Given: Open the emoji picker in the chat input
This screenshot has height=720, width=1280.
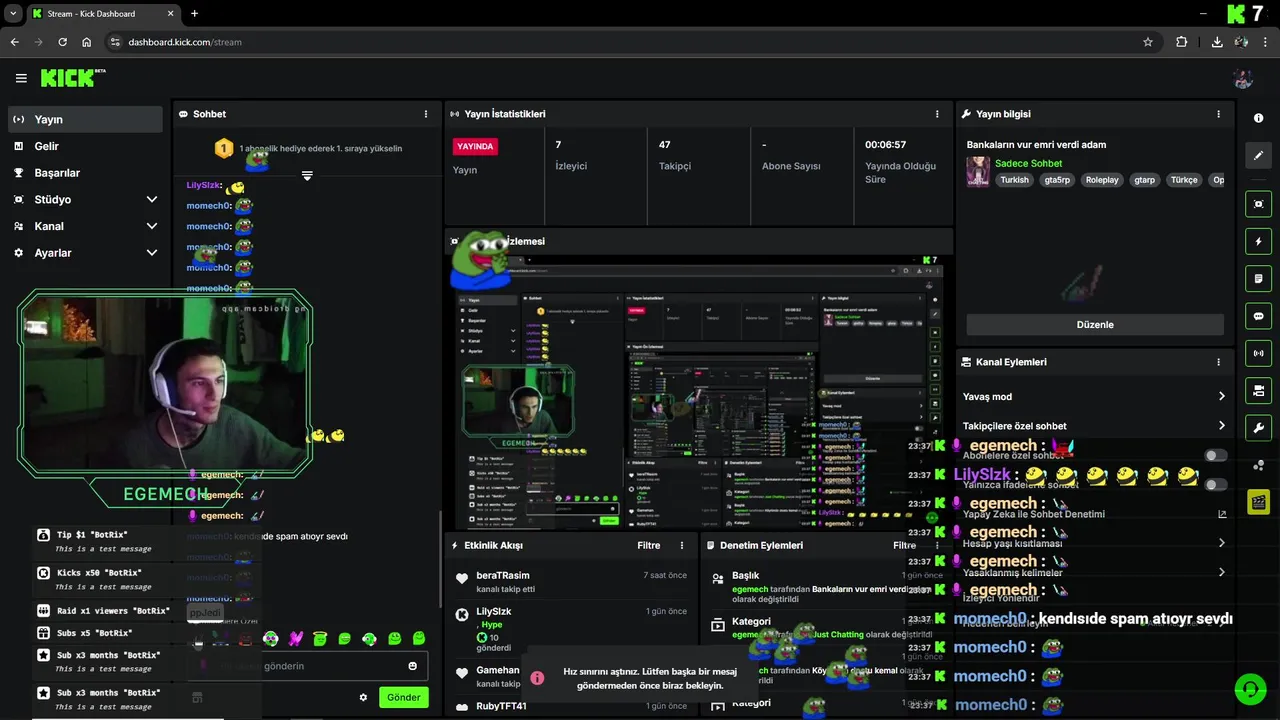Looking at the screenshot, I should [412, 666].
